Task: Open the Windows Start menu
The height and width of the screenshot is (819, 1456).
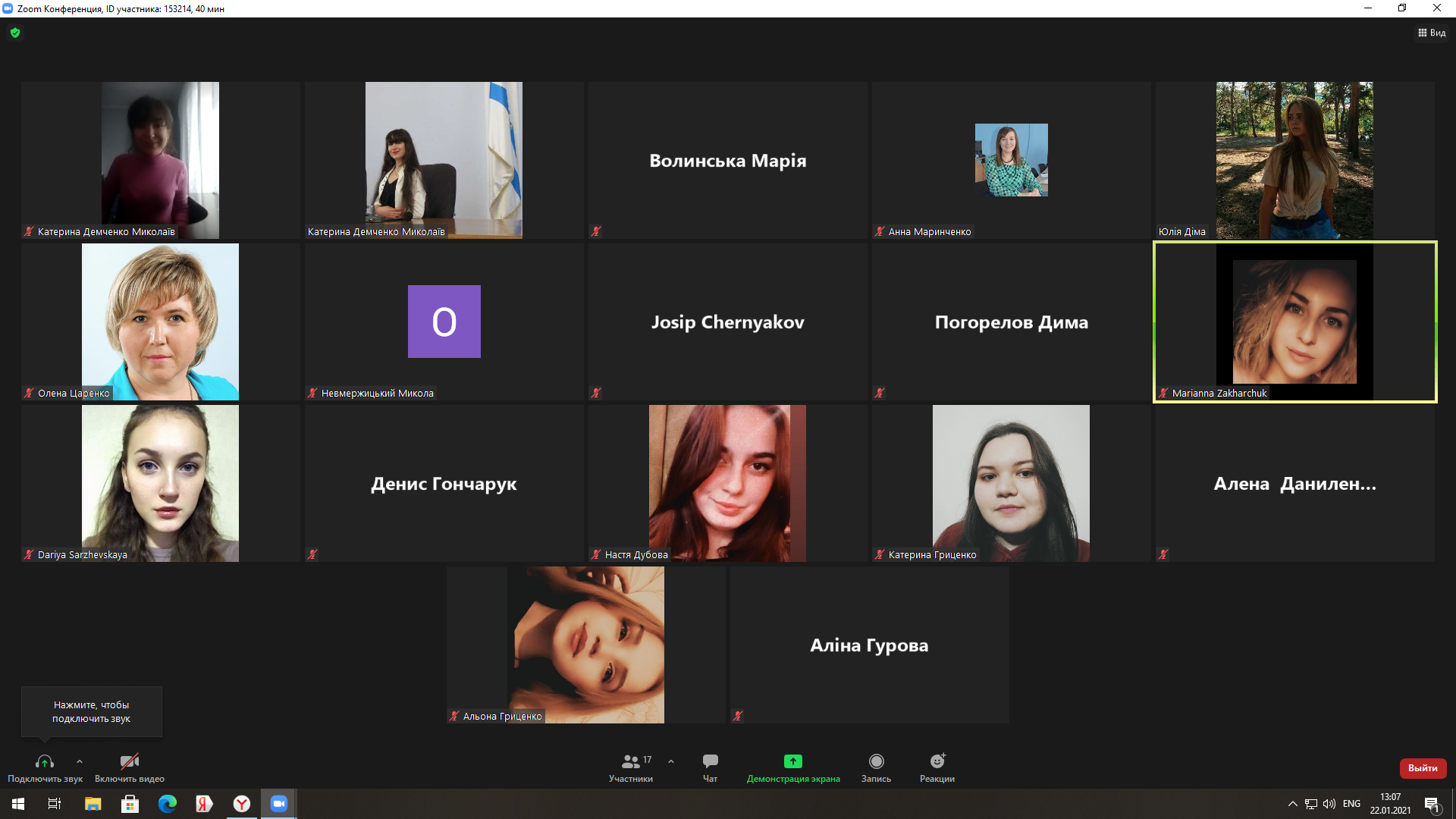Action: [x=18, y=804]
